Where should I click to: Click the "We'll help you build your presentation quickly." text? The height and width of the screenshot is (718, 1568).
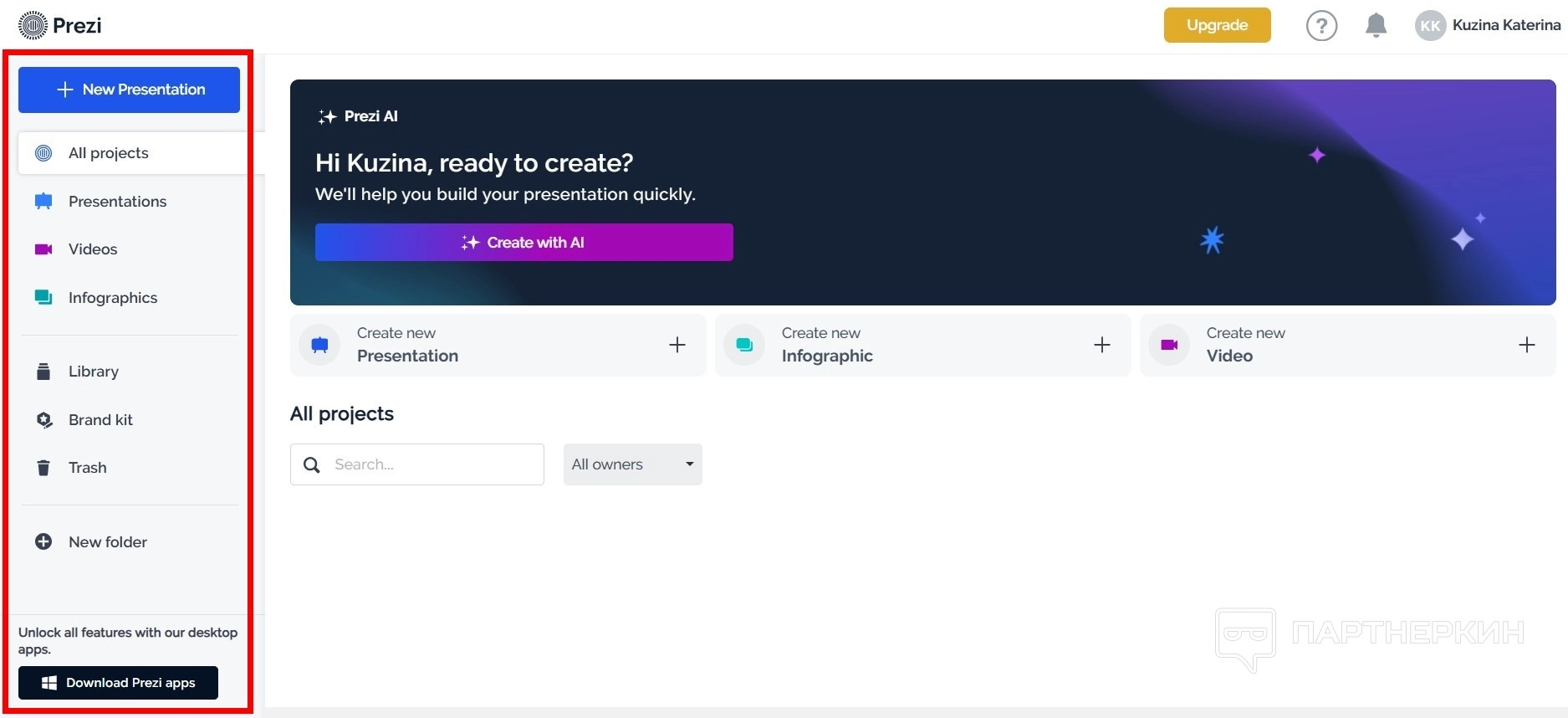pyautogui.click(x=505, y=194)
